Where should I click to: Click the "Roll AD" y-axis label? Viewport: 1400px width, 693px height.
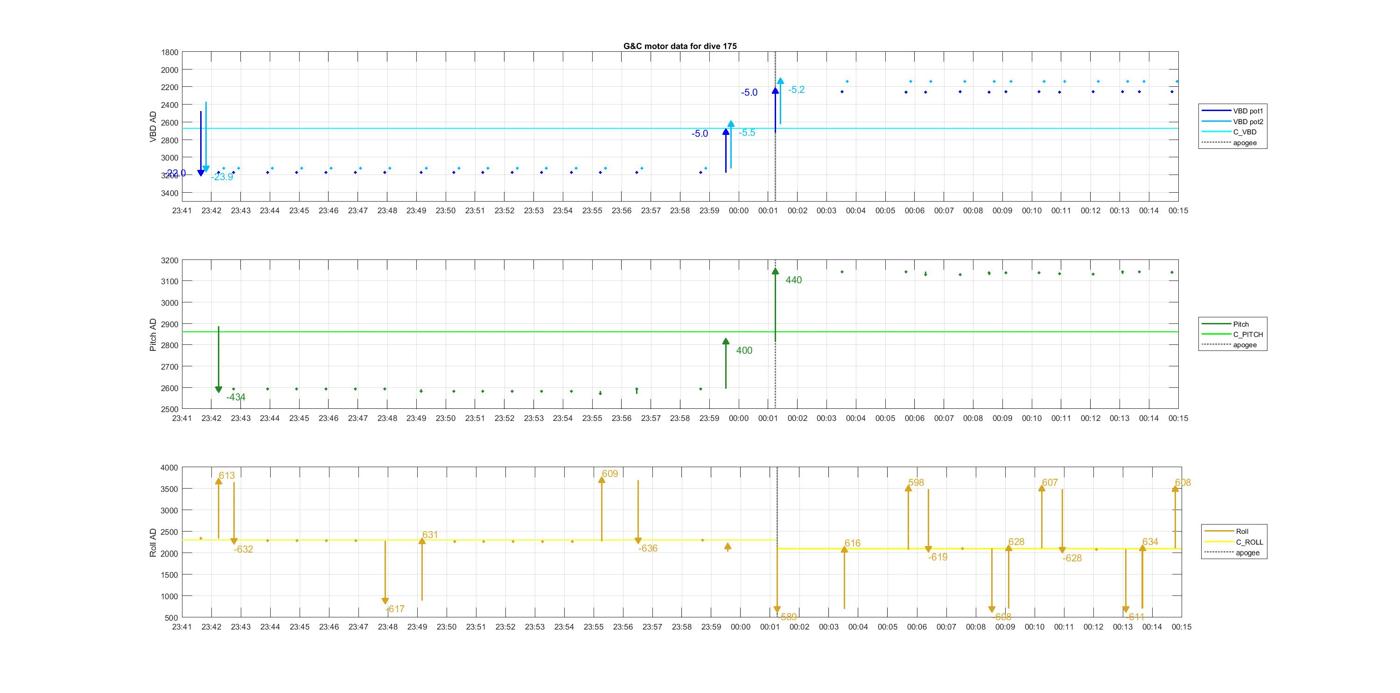click(153, 541)
